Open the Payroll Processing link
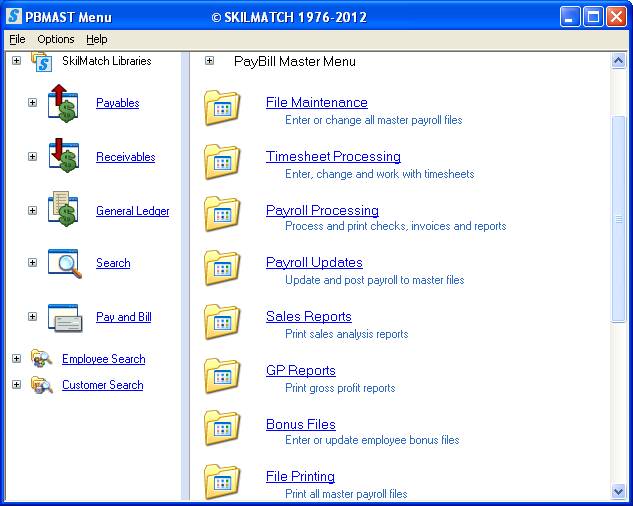This screenshot has height=506, width=633. tap(322, 210)
